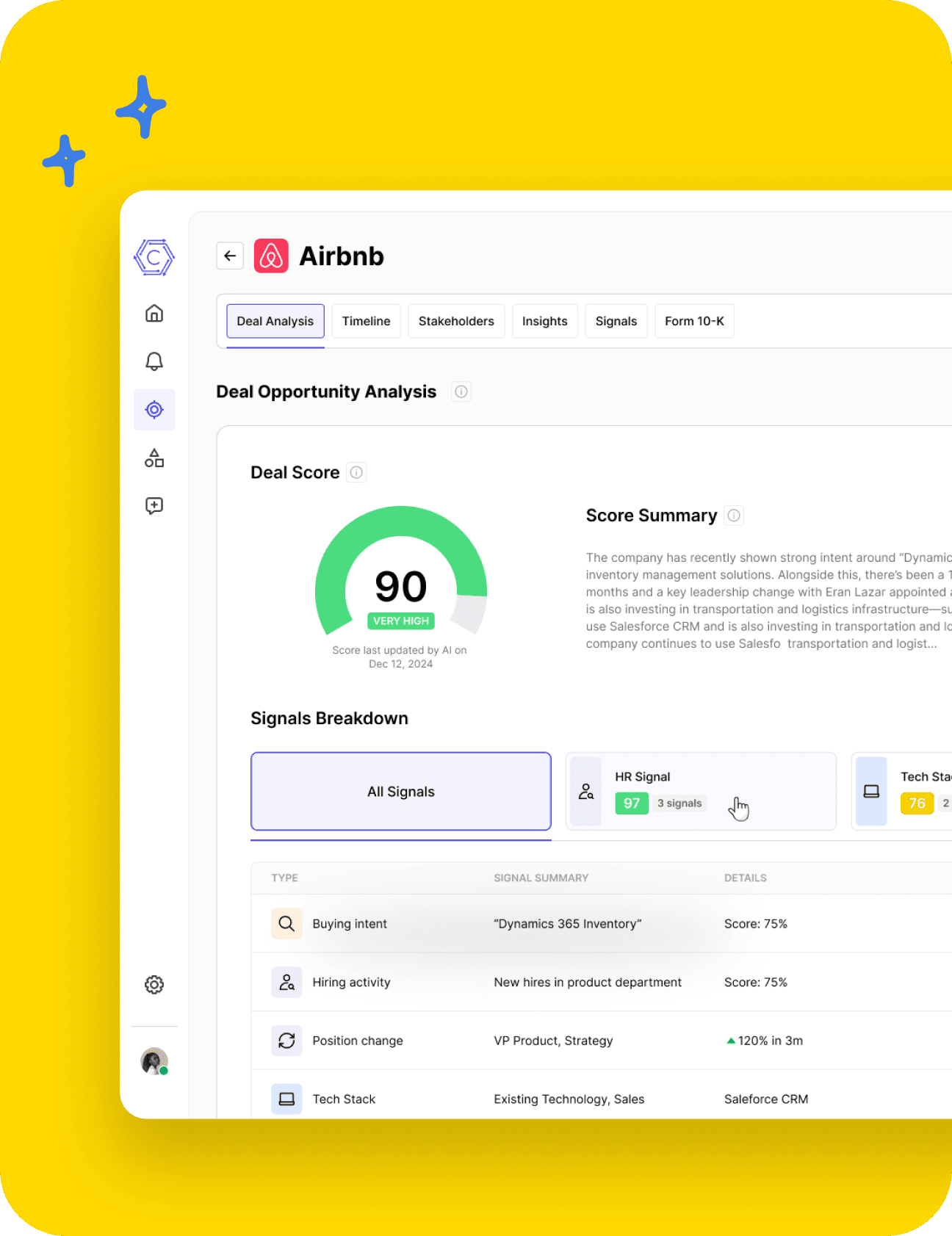Viewport: 952px width, 1236px height.
Task: Click the Position change label
Action: (358, 1041)
